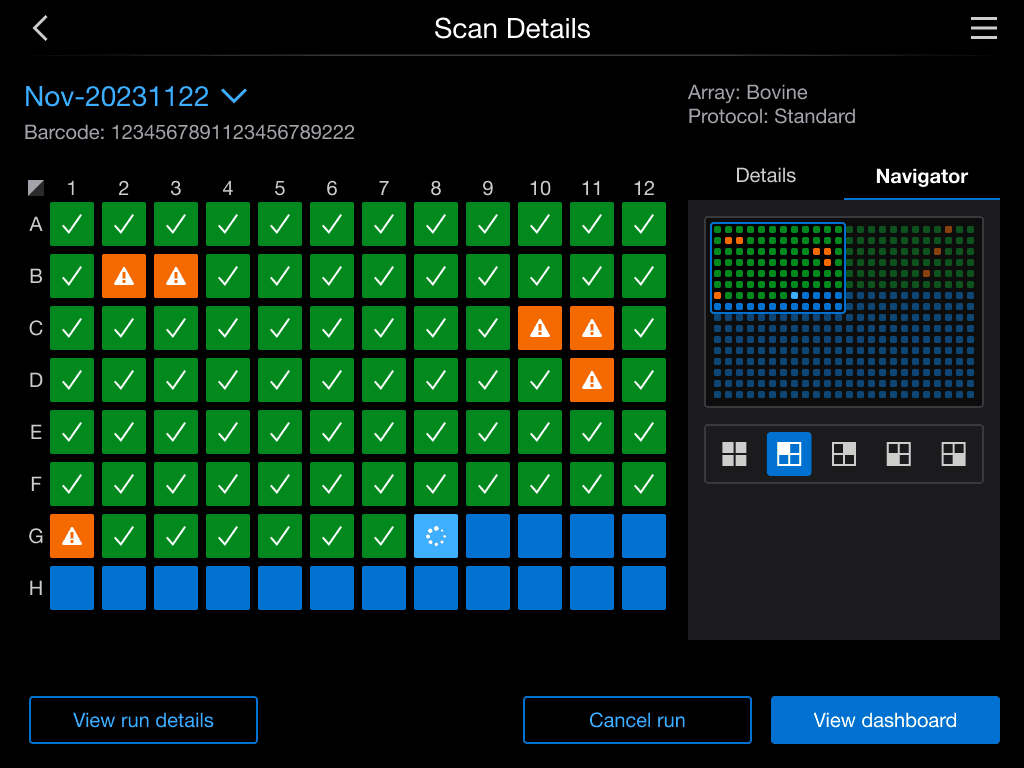Viewport: 1024px width, 768px height.
Task: Select pending blue well G9
Action: pos(488,536)
